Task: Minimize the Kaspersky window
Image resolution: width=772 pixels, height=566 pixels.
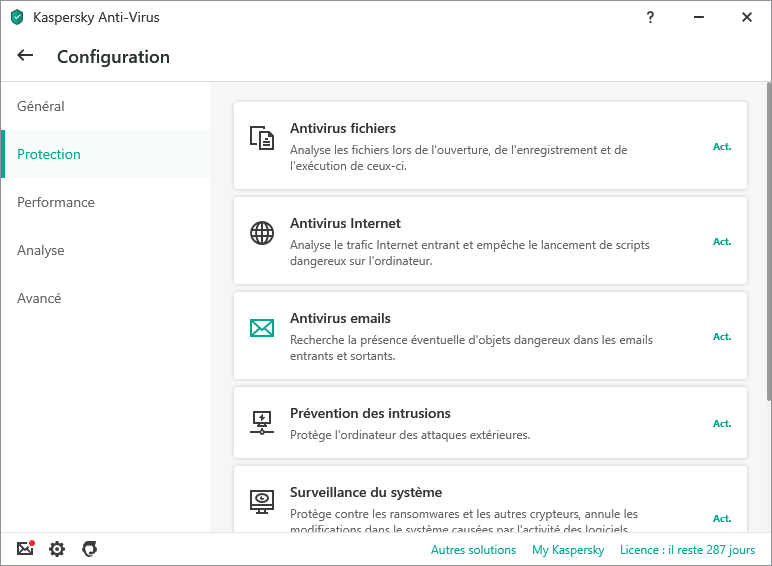Action: tap(699, 17)
